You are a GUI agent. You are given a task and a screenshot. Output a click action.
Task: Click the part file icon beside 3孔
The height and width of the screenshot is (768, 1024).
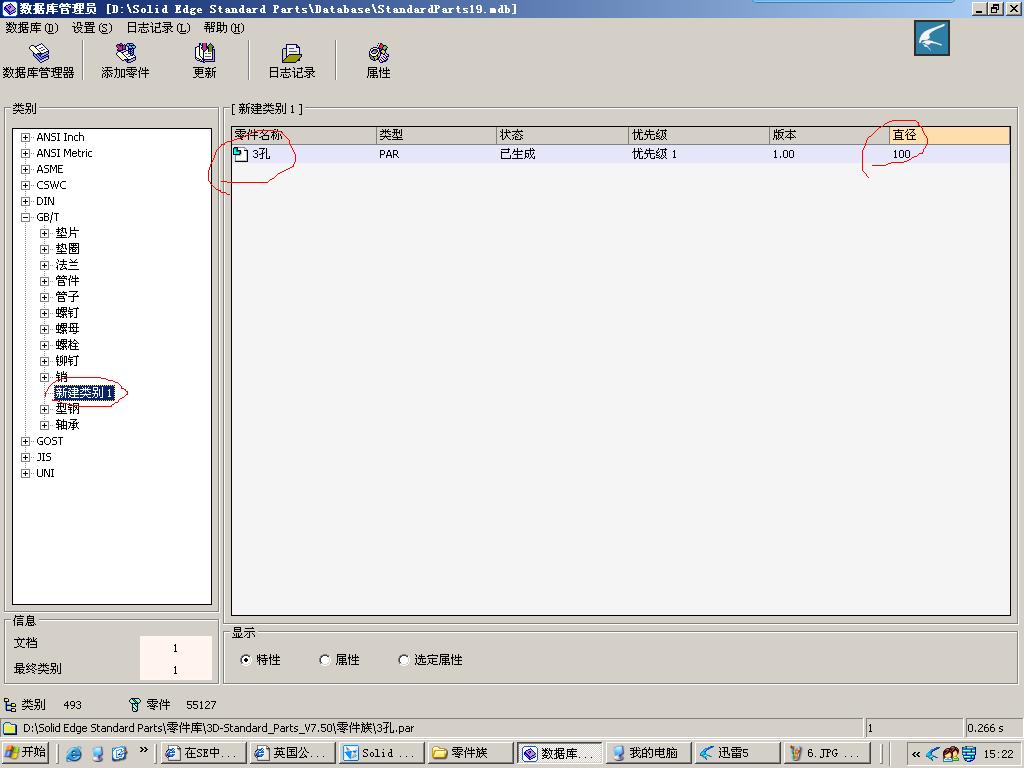click(241, 153)
